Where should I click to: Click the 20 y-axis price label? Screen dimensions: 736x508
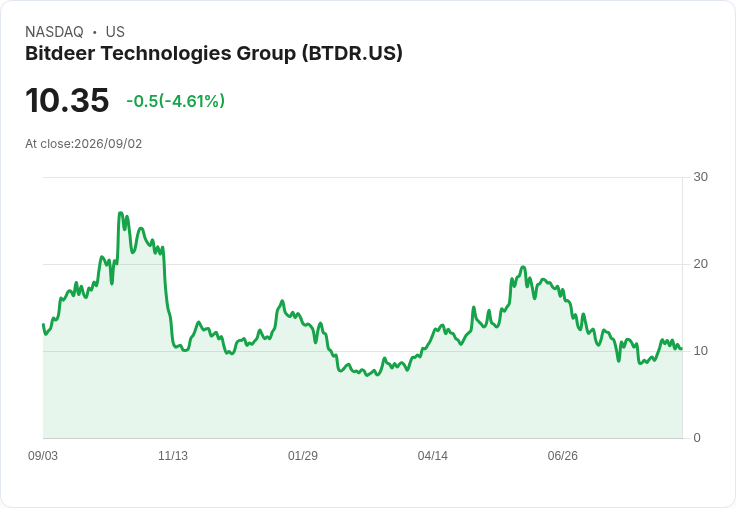[700, 264]
